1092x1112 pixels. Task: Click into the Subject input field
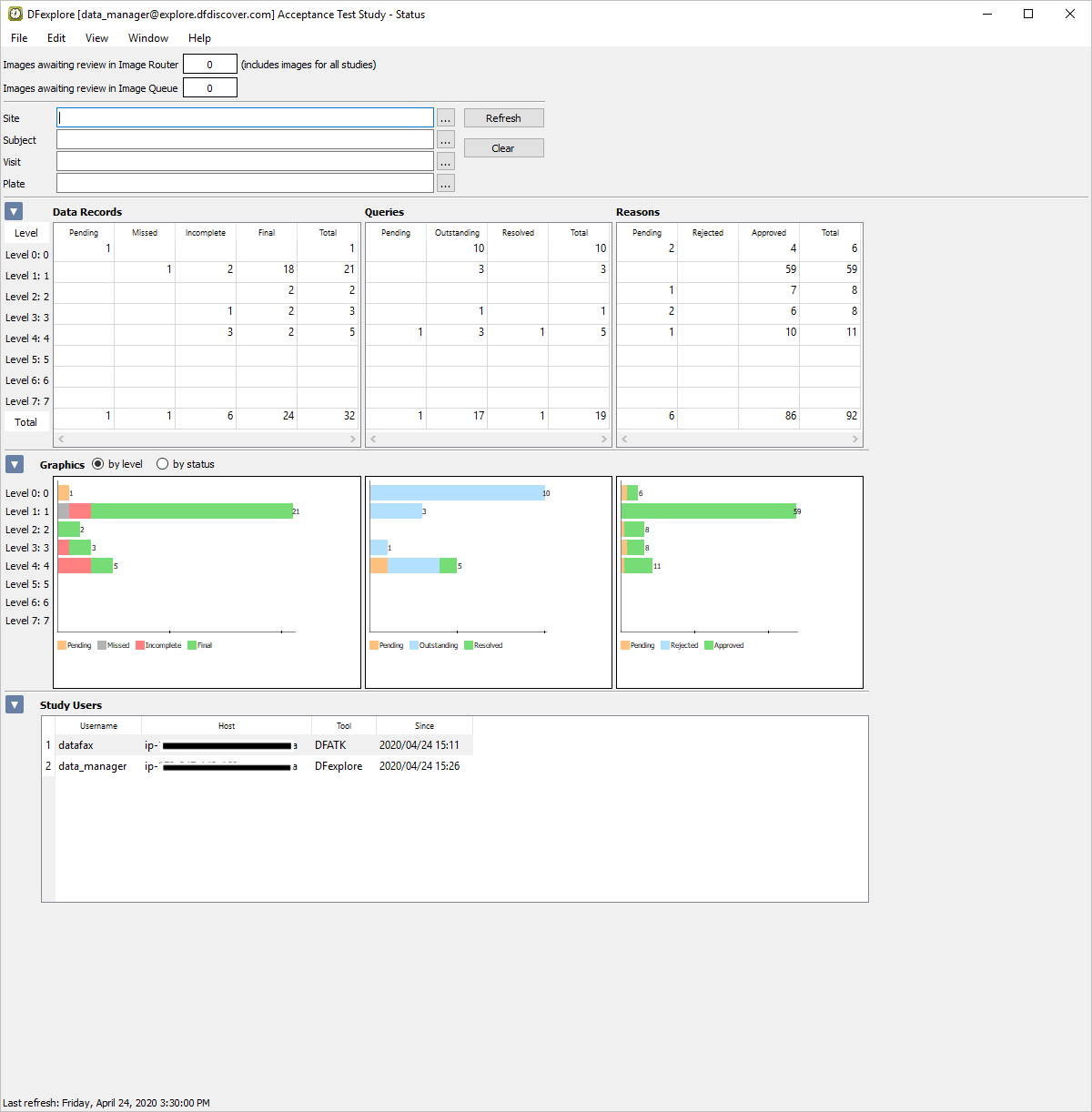(245, 140)
